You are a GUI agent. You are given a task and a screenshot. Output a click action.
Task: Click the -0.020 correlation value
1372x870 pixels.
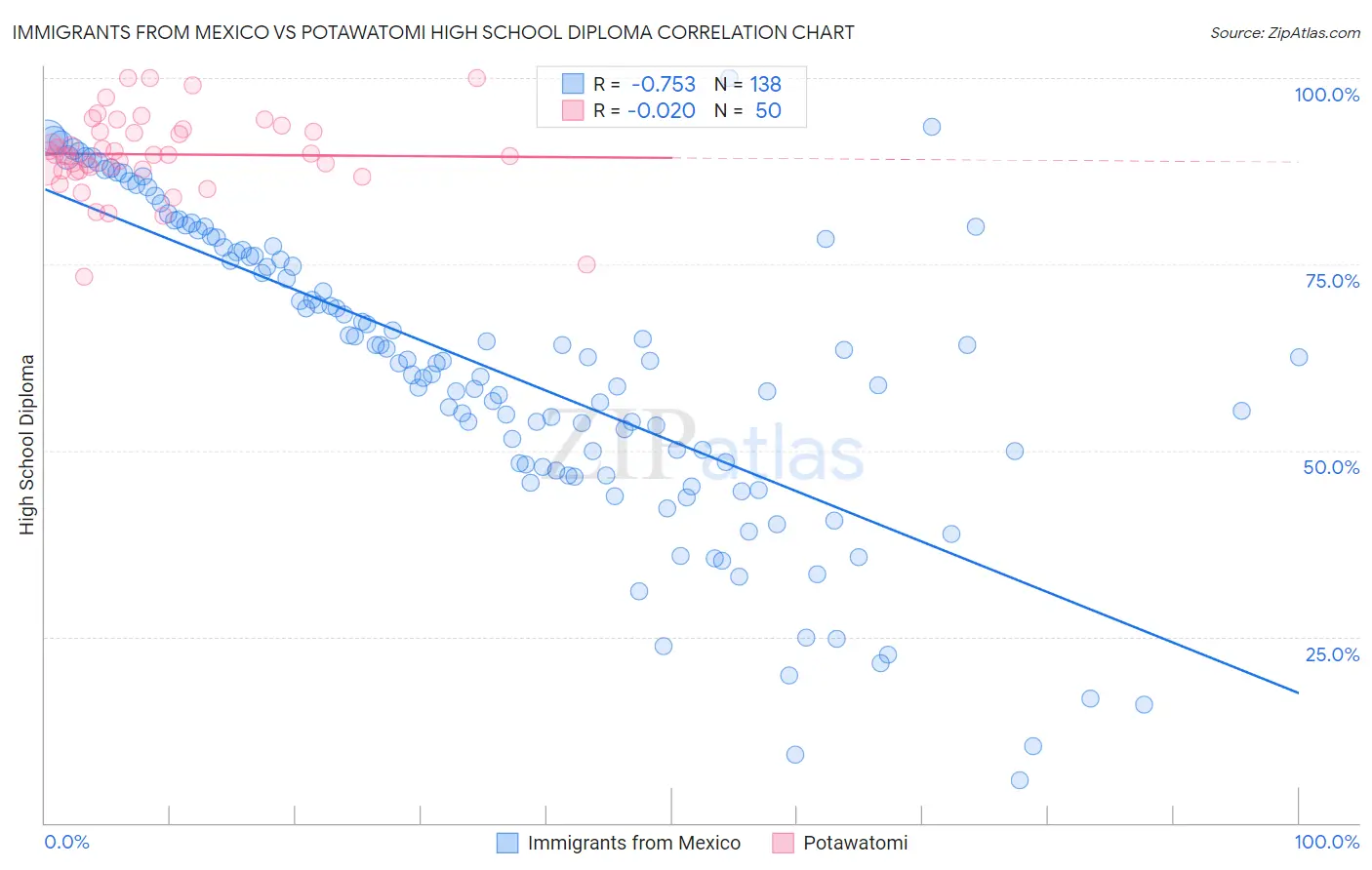tap(662, 110)
